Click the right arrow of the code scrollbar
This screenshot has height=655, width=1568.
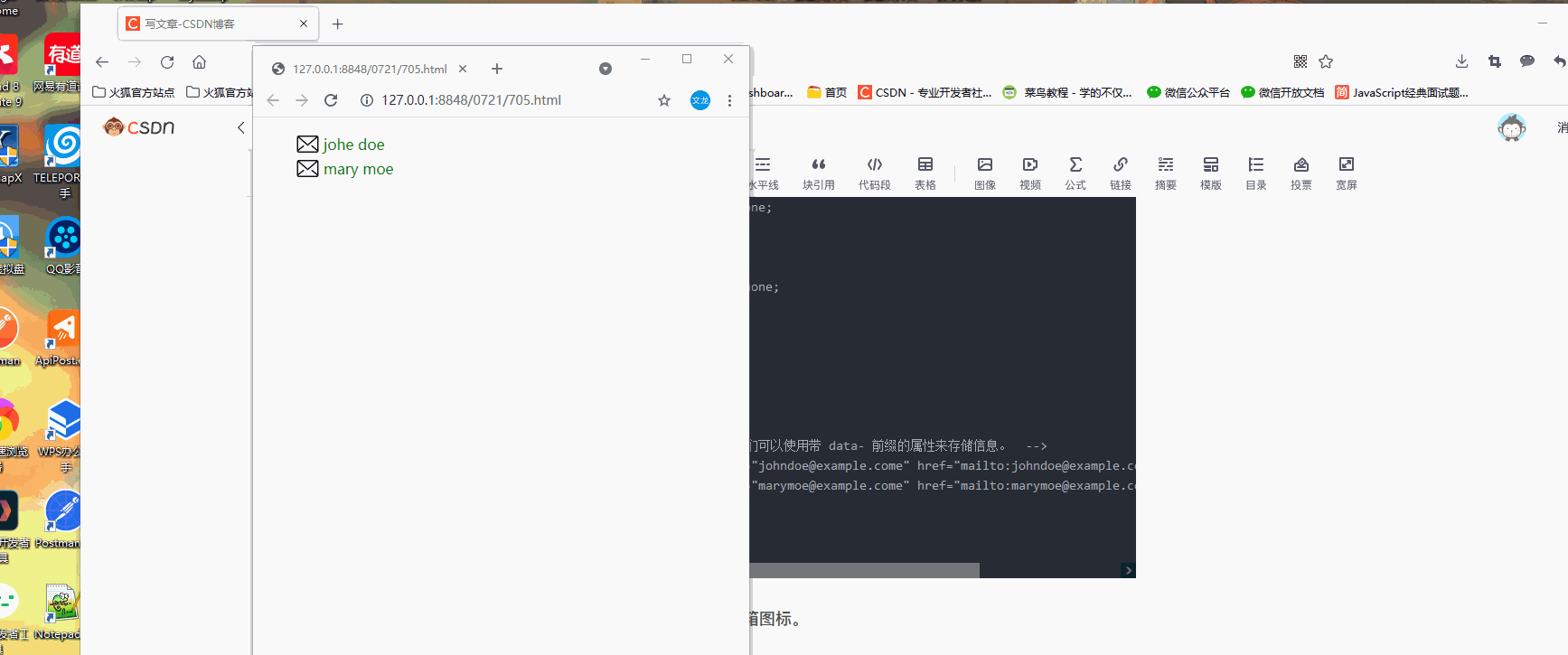coord(1128,570)
